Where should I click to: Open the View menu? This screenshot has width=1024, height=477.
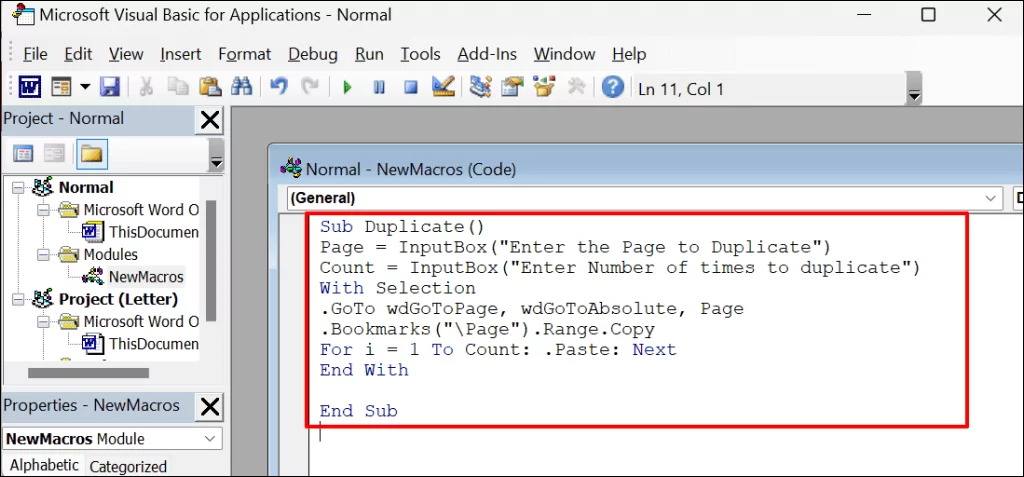pyautogui.click(x=126, y=54)
